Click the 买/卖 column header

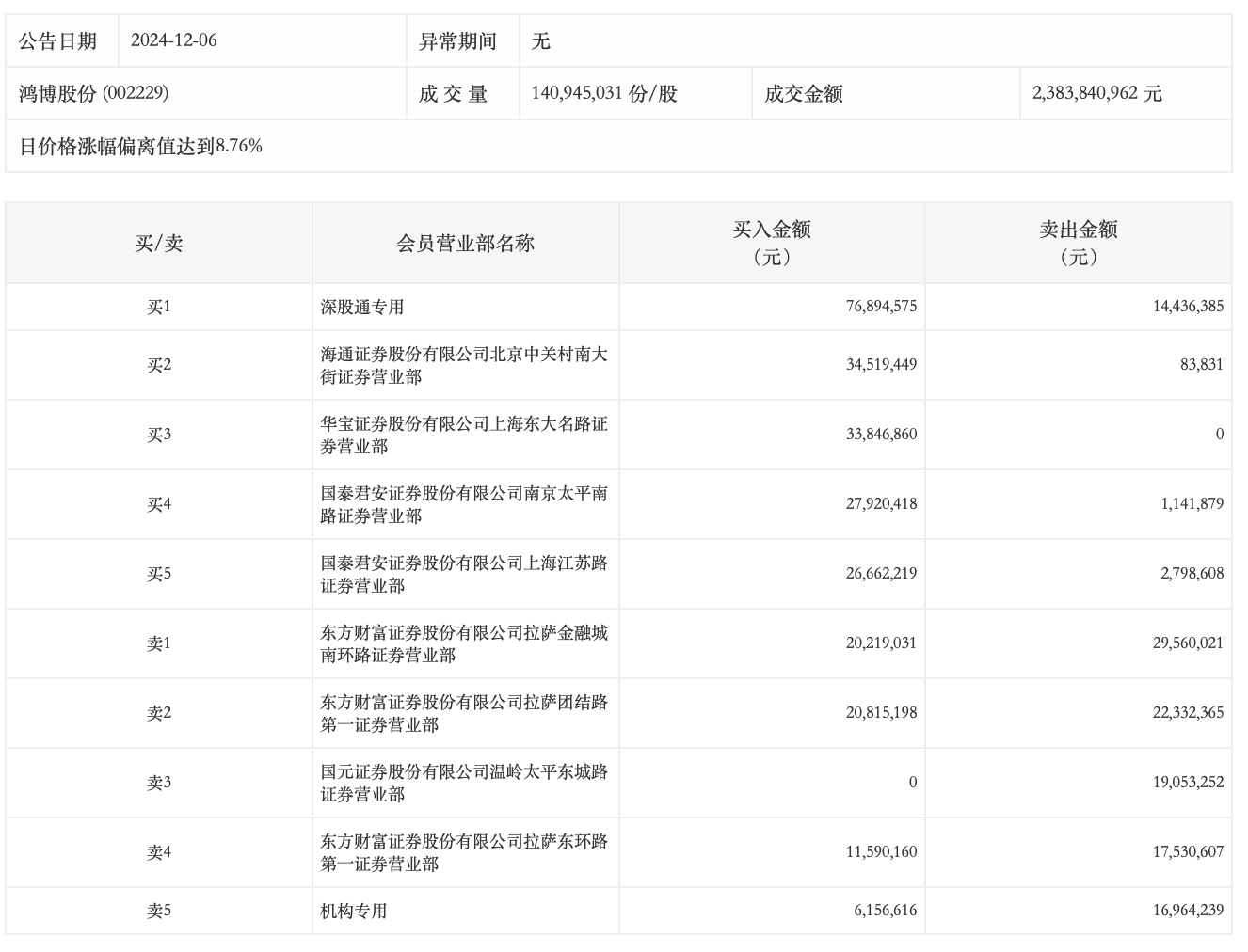coord(159,244)
